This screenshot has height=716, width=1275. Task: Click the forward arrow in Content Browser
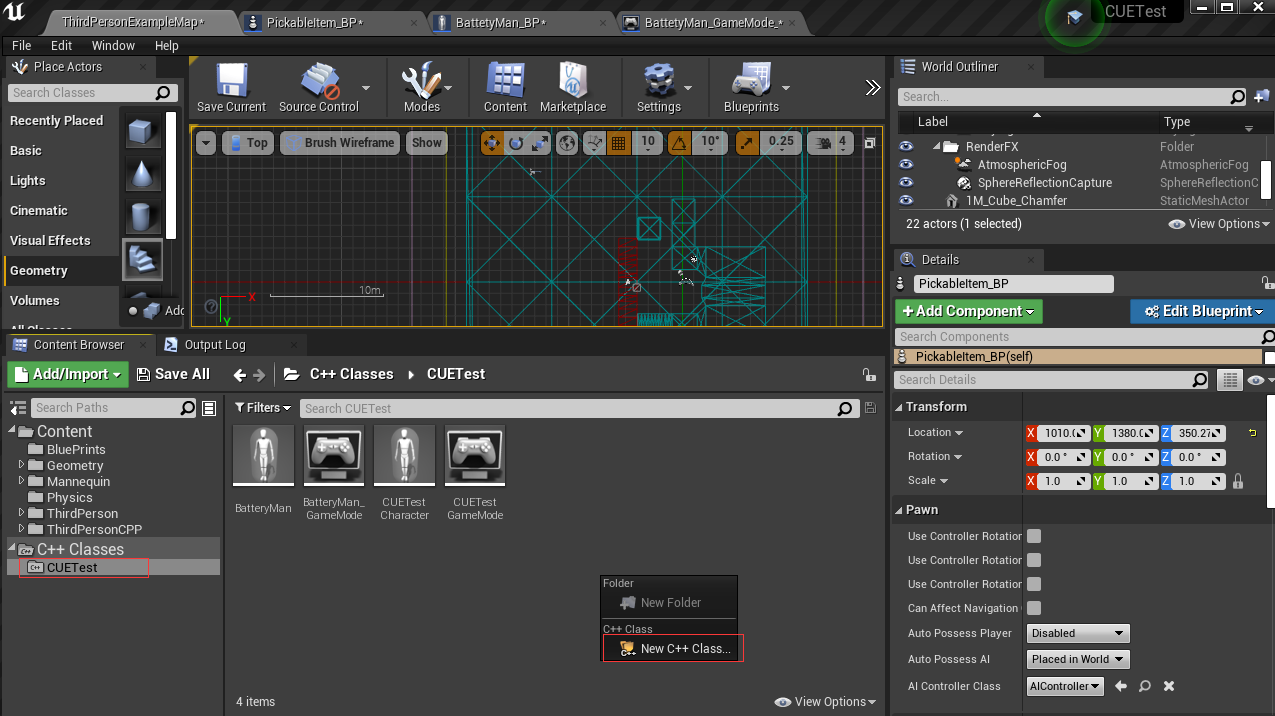click(x=260, y=374)
